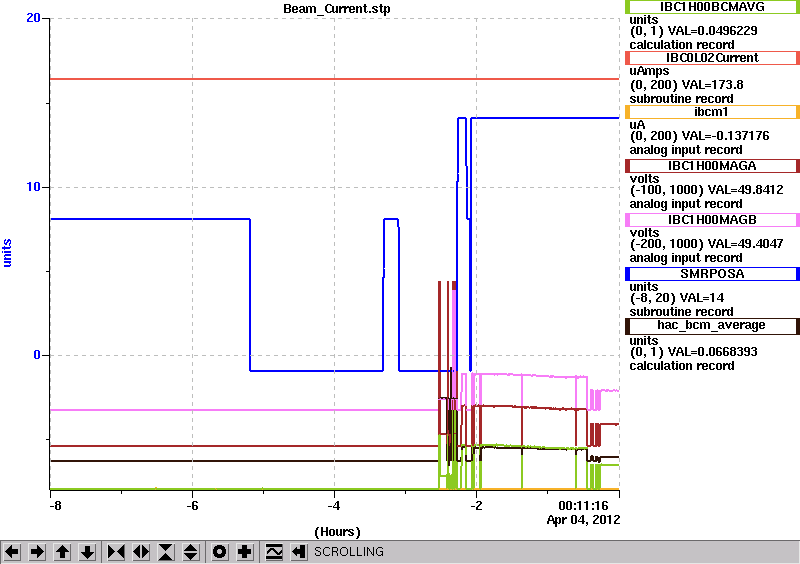800x564 pixels.
Task: Click the circle auto-scale button
Action: tap(220, 552)
